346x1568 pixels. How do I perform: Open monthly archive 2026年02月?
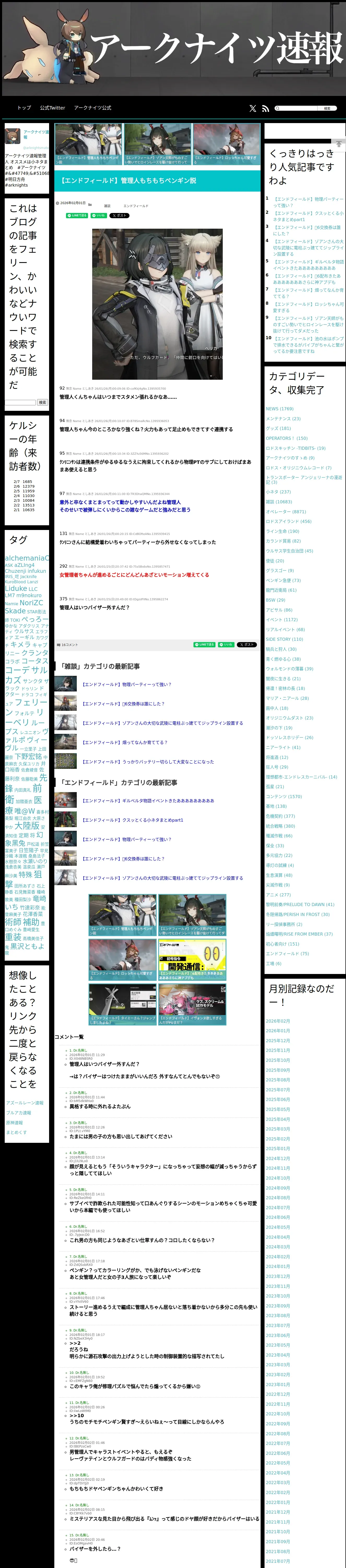(x=278, y=1021)
